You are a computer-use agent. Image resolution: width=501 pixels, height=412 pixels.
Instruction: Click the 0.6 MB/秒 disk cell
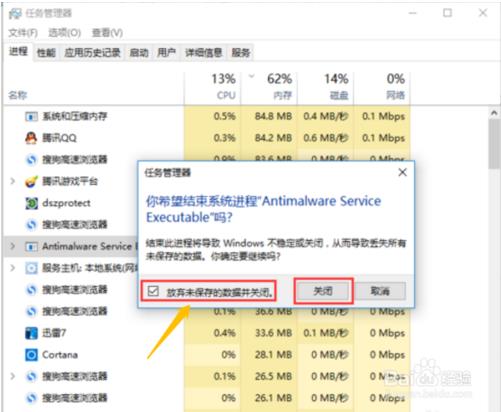tap(326, 138)
